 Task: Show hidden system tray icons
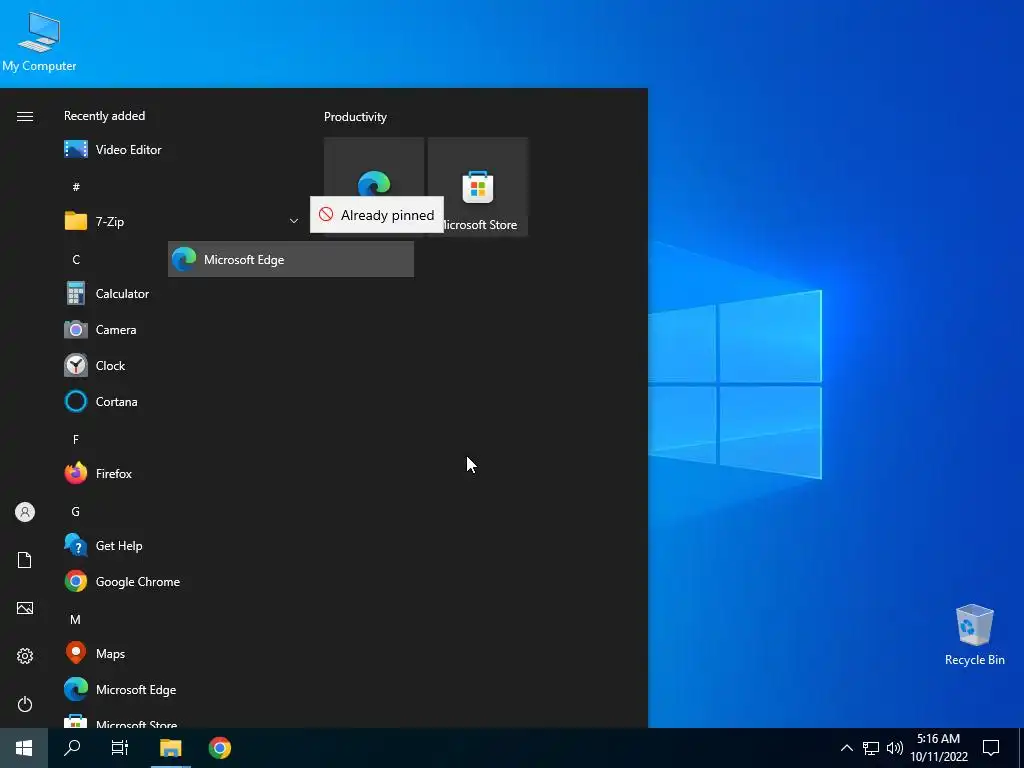(846, 748)
